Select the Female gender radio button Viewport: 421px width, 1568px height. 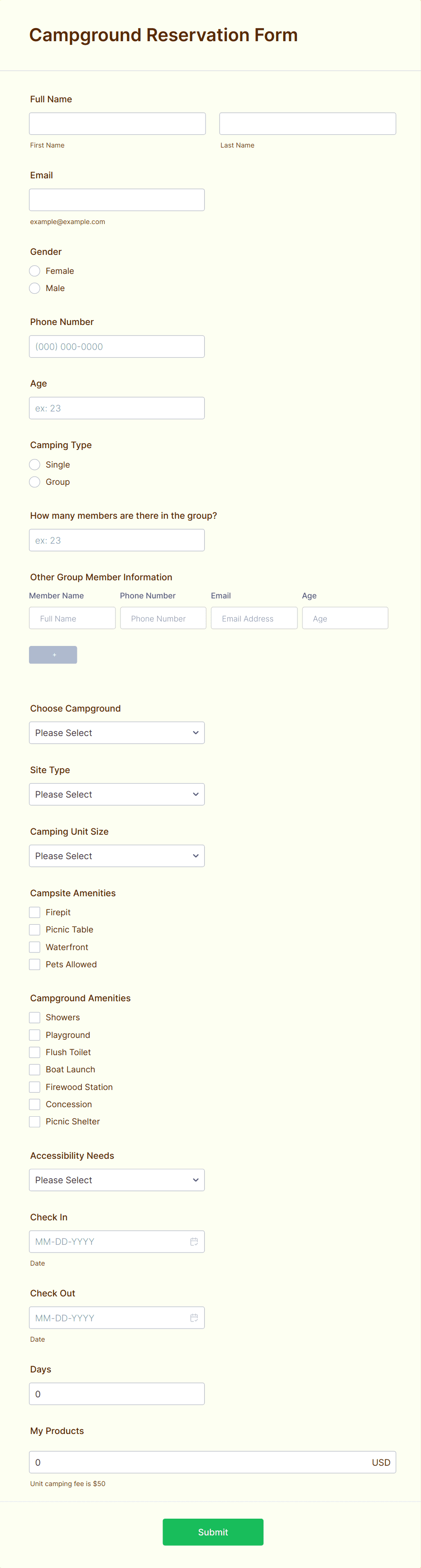35,270
